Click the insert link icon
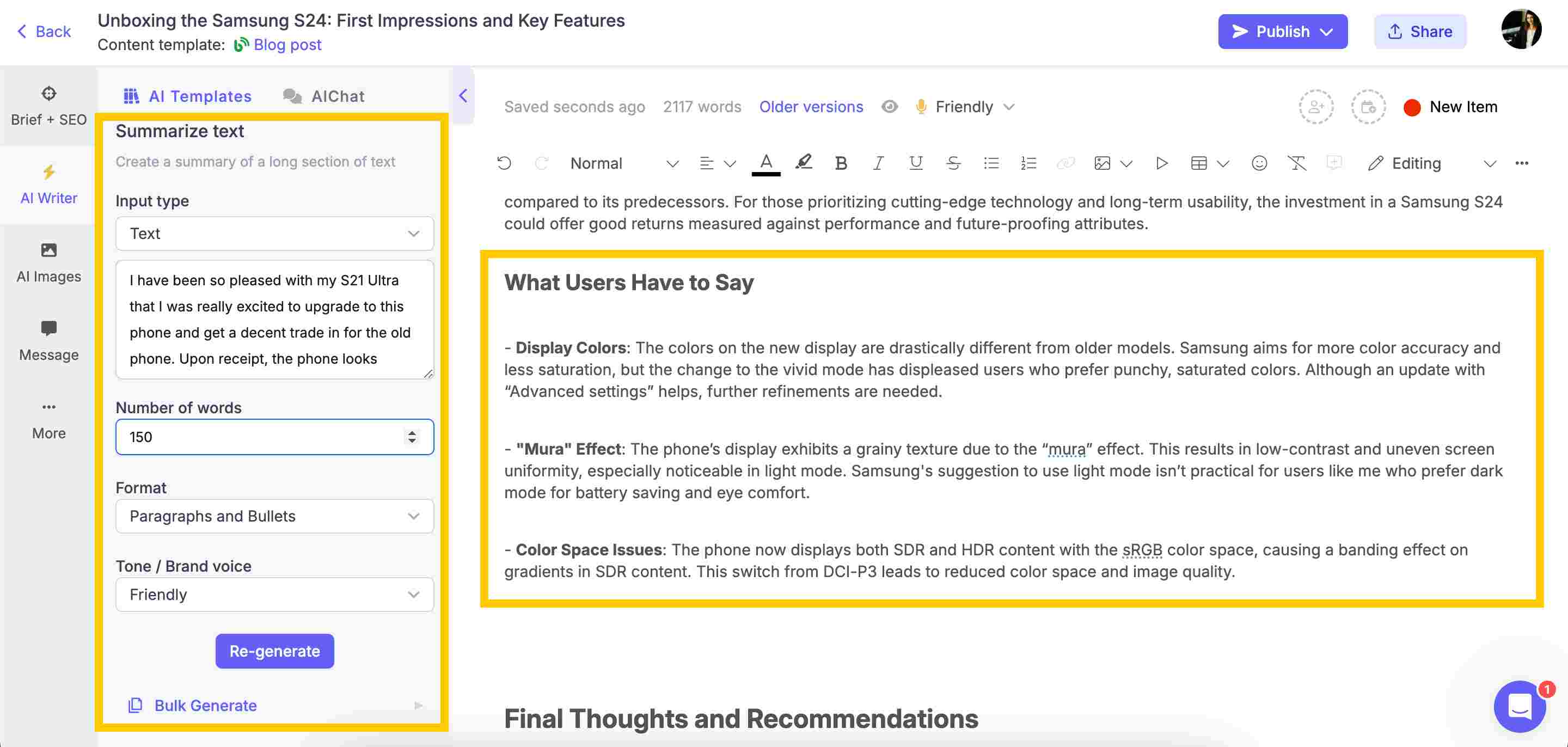 (x=1066, y=163)
